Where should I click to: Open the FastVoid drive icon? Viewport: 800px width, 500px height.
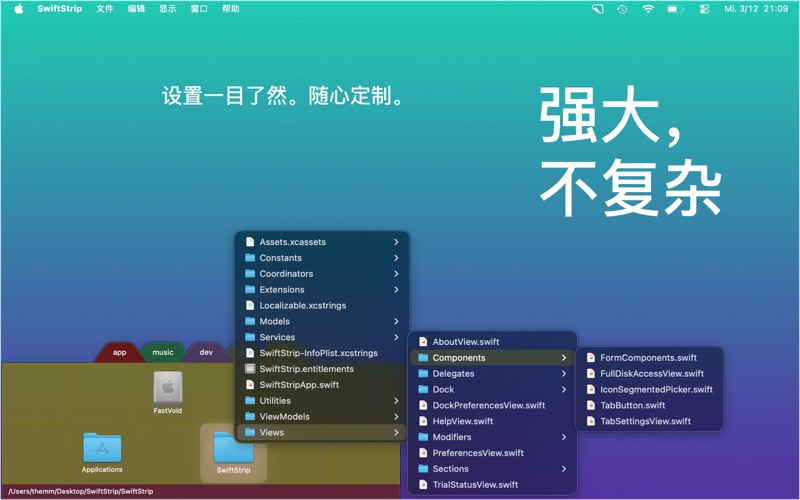pos(168,388)
